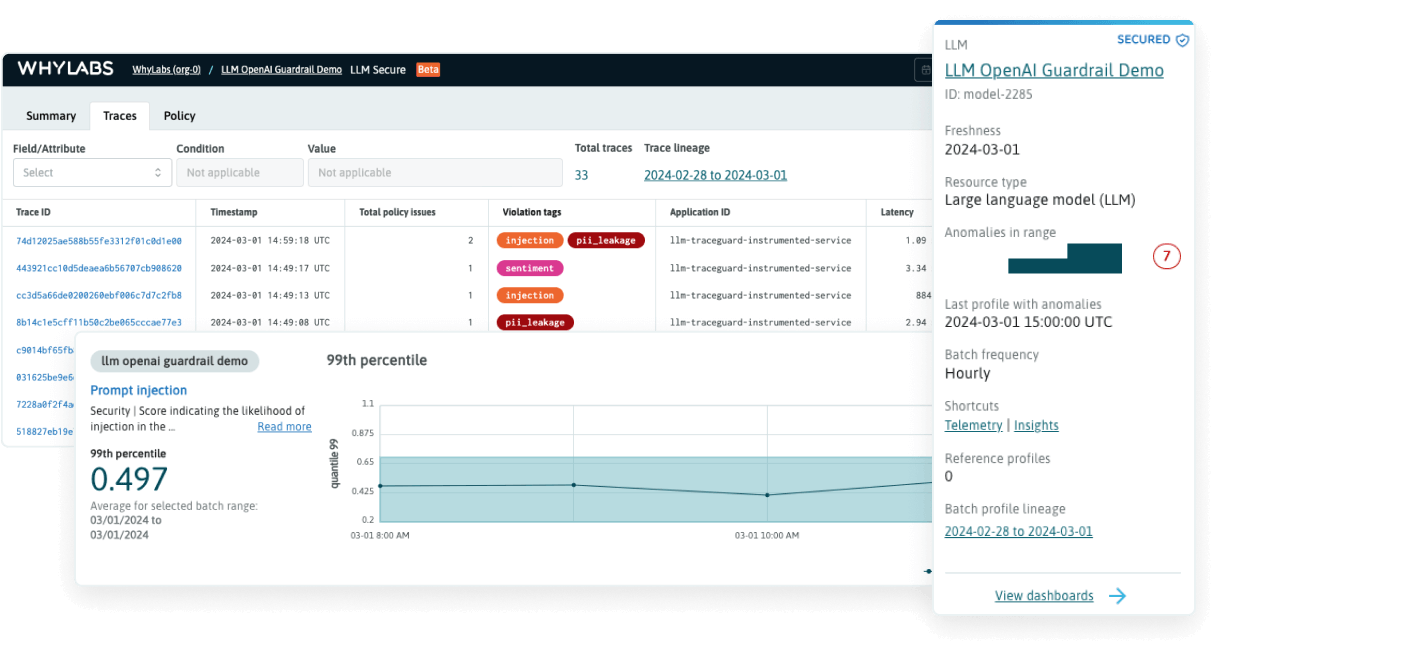
Task: Select the injection violation tag
Action: coord(529,240)
